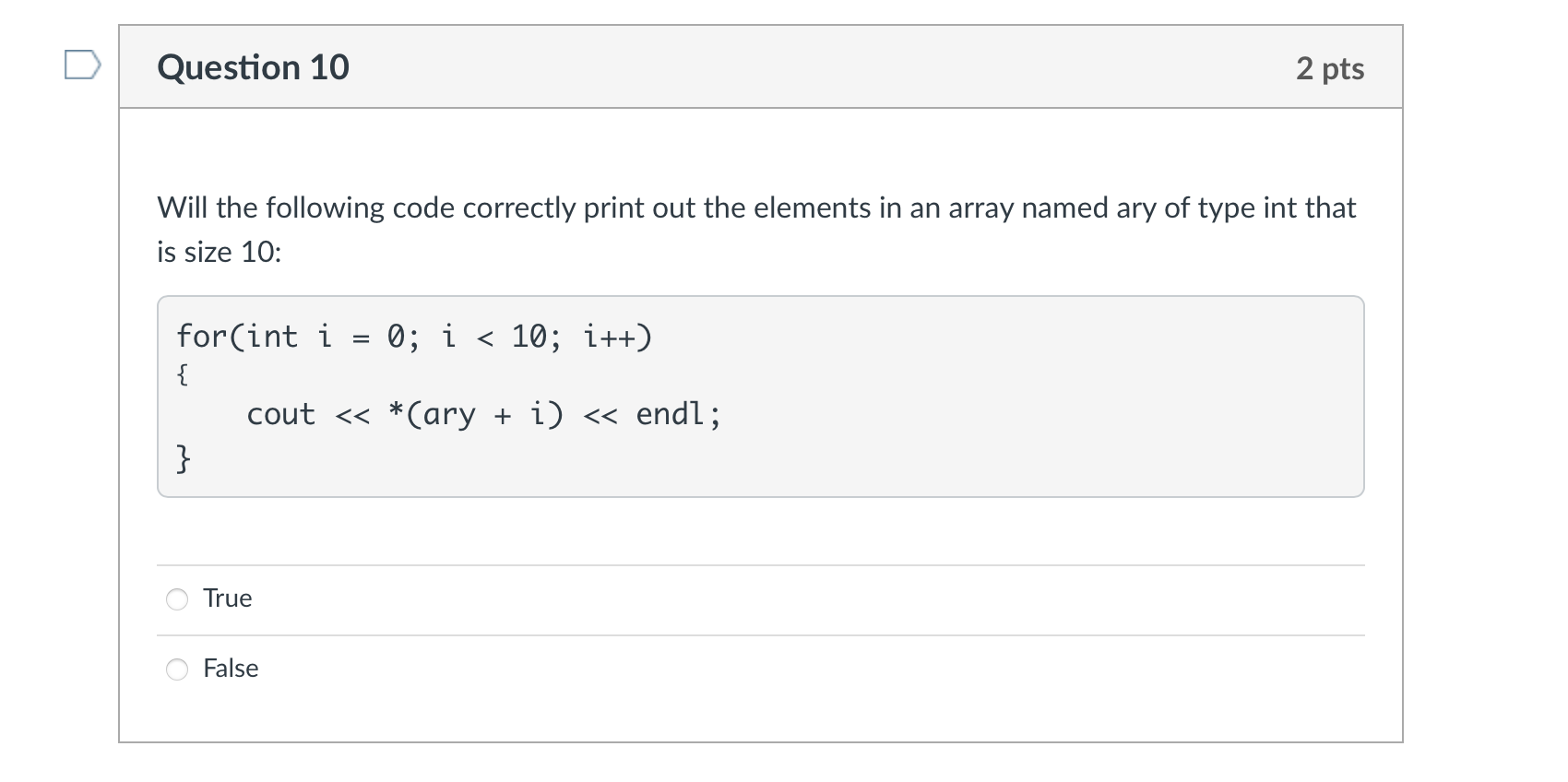Click the word 'cout' in the code

(280, 415)
